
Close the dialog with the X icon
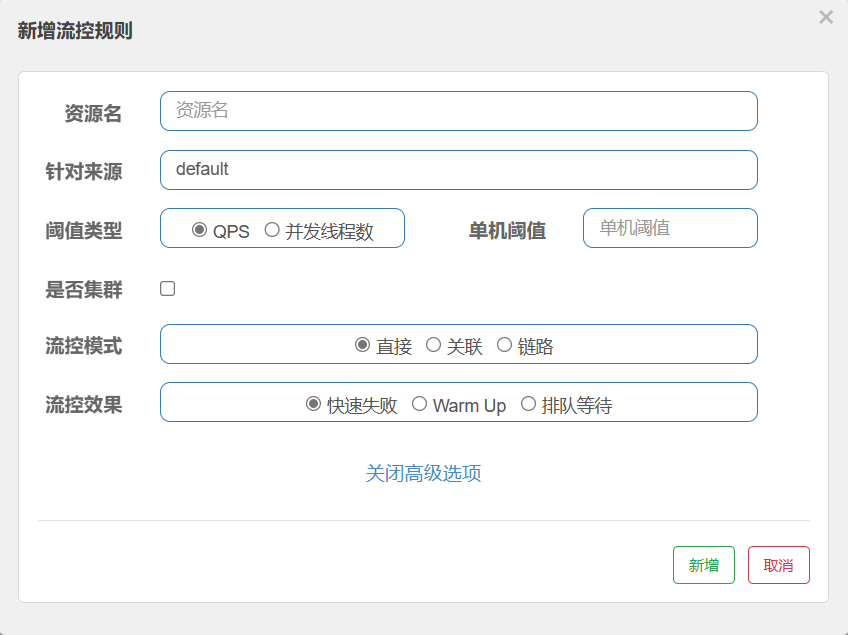[x=825, y=17]
